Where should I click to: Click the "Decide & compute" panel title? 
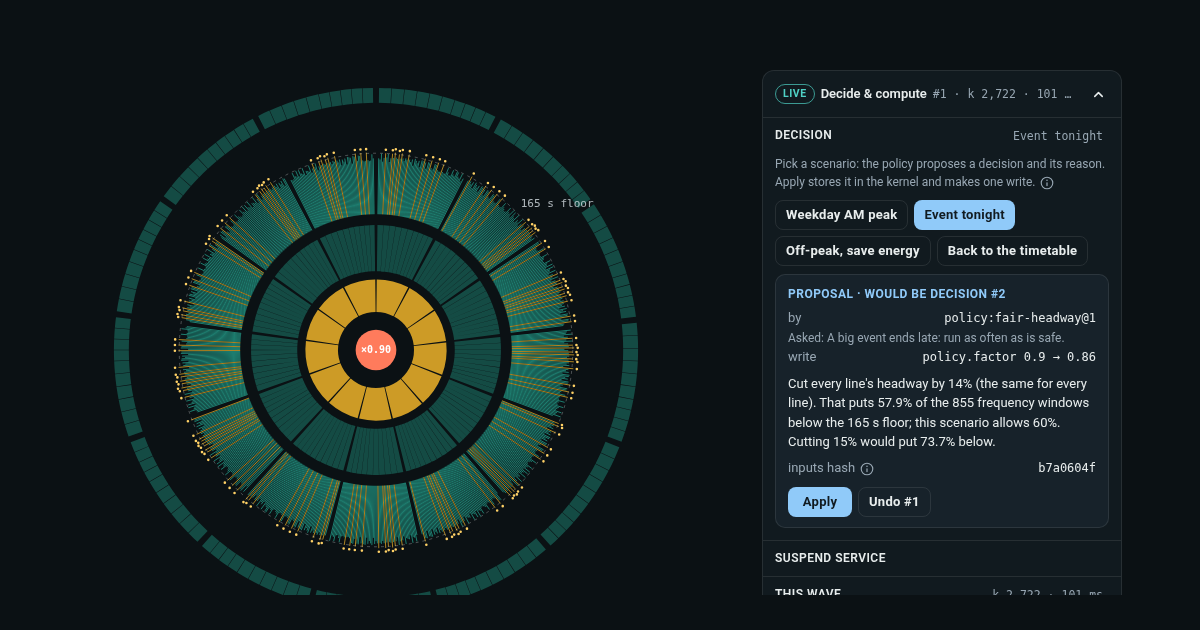click(874, 94)
